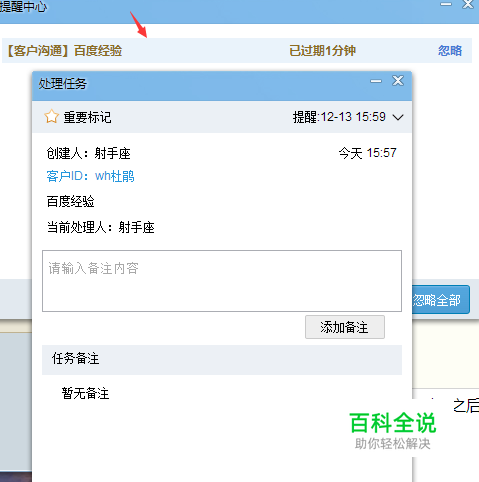479x482 pixels.
Task: Minimize the 提醒中心 window
Action: point(446,4)
